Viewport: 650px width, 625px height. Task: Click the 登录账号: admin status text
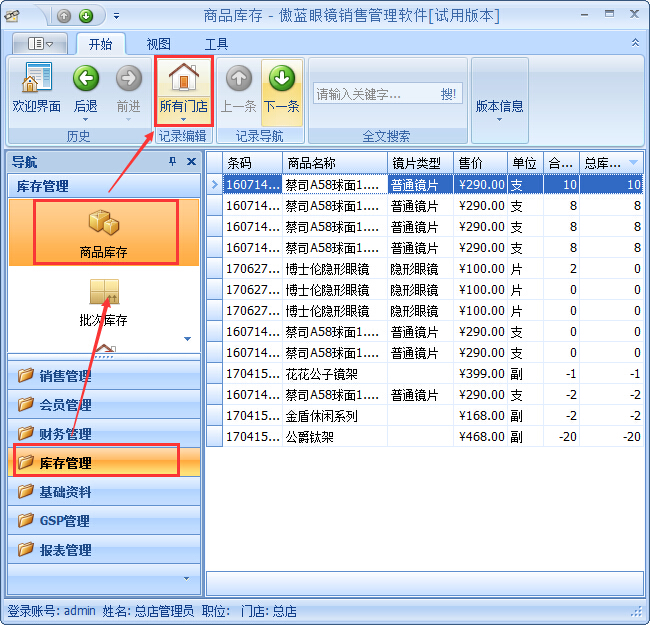pyautogui.click(x=51, y=611)
